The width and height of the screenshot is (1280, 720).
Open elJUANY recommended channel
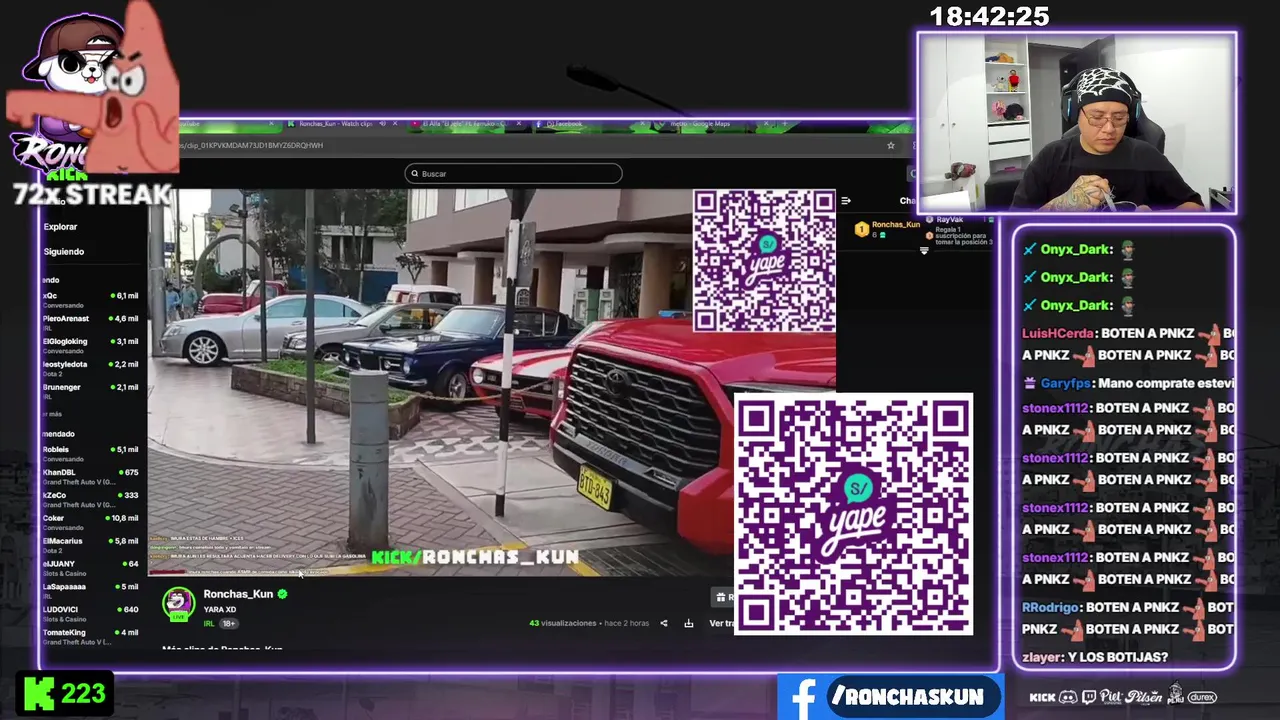tap(91, 568)
